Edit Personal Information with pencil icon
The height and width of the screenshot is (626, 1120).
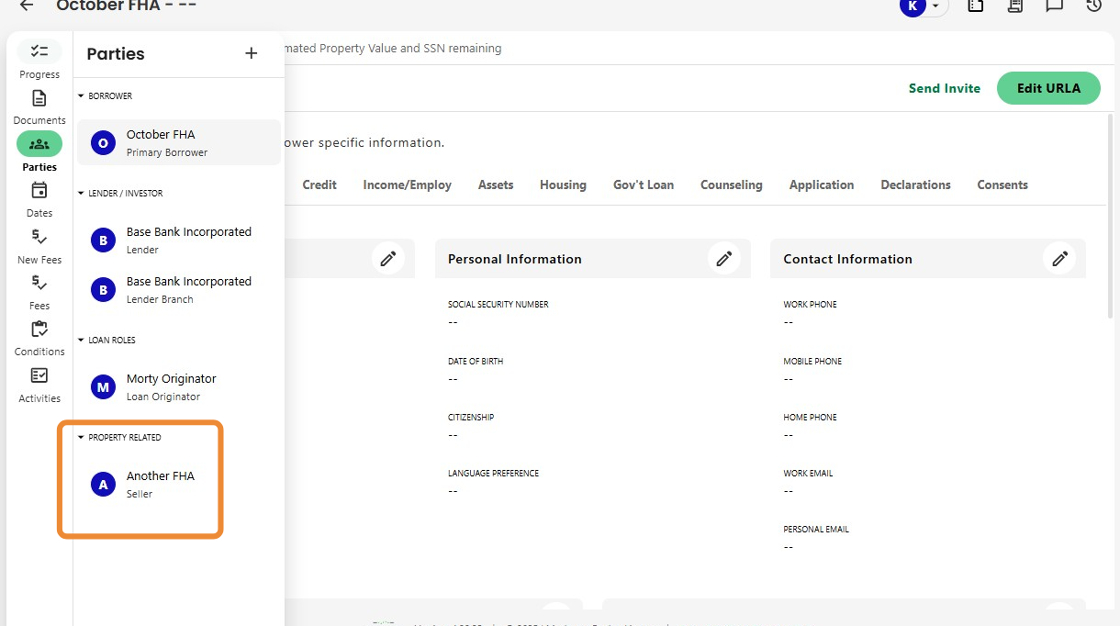tap(724, 259)
